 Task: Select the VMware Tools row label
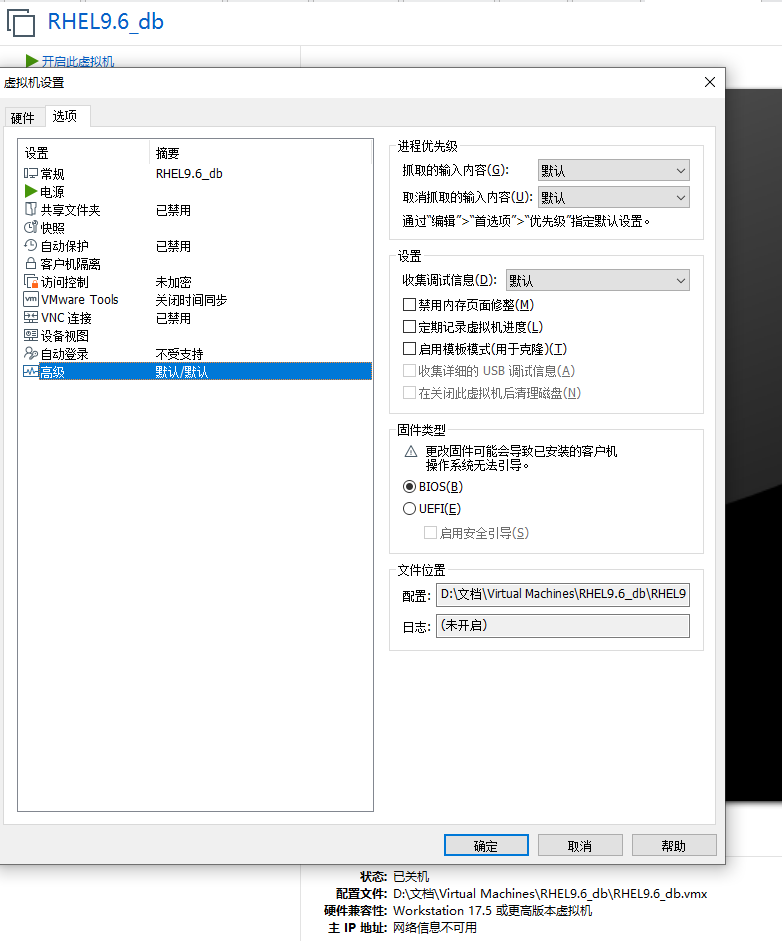[80, 299]
